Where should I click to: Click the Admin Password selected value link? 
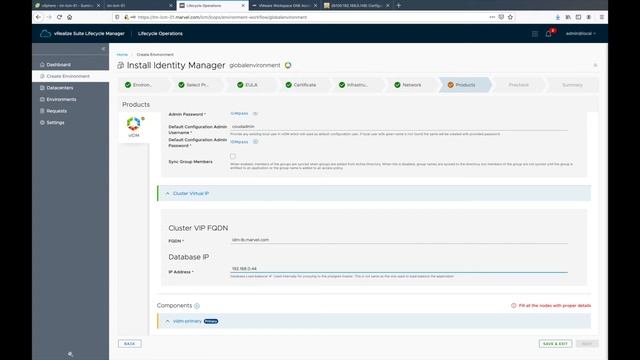(x=239, y=113)
